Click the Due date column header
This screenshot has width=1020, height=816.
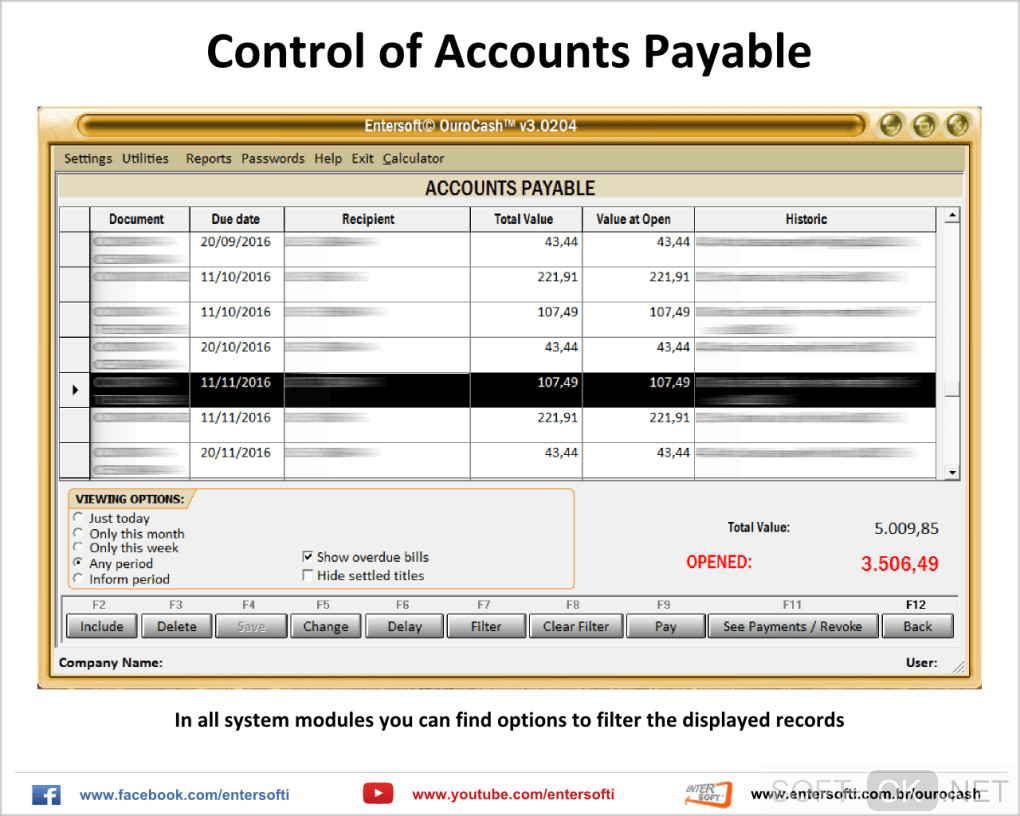[x=237, y=219]
